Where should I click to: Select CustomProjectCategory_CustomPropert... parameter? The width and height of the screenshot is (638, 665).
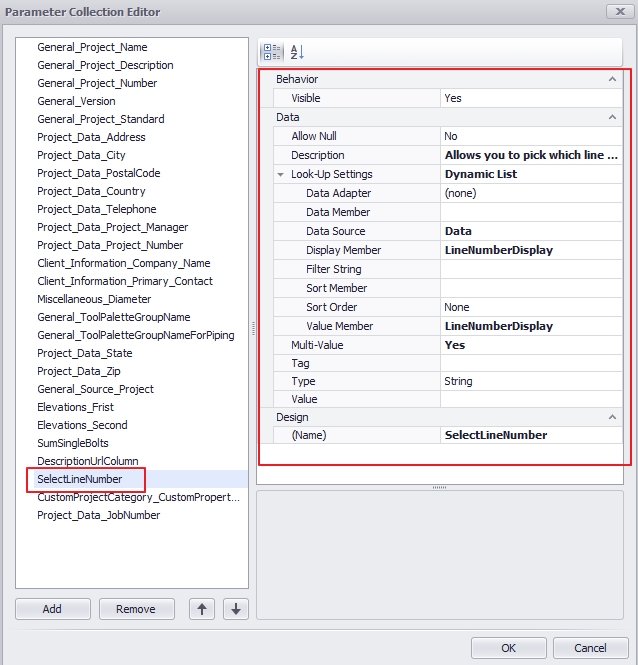coord(138,497)
